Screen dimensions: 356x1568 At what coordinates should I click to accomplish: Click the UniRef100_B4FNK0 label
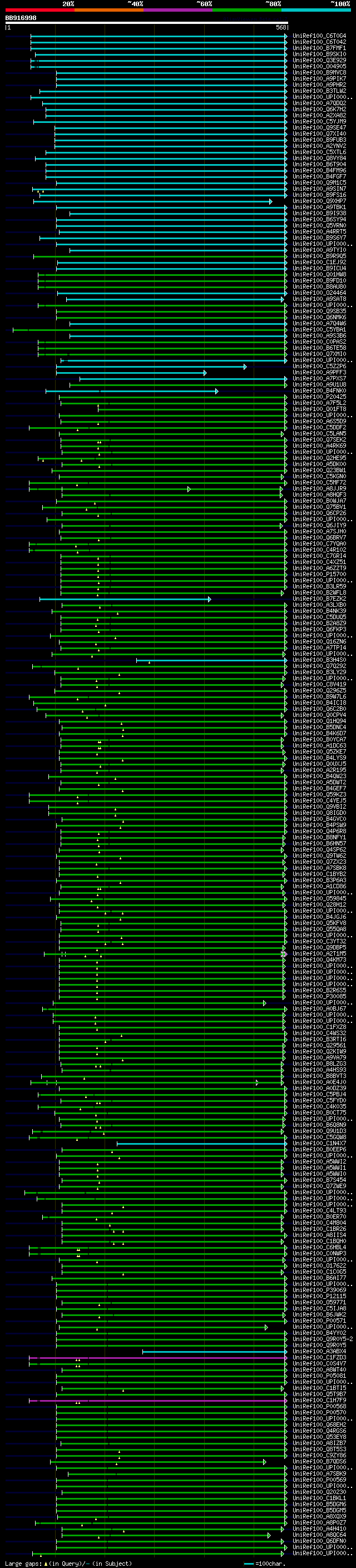click(x=319, y=391)
